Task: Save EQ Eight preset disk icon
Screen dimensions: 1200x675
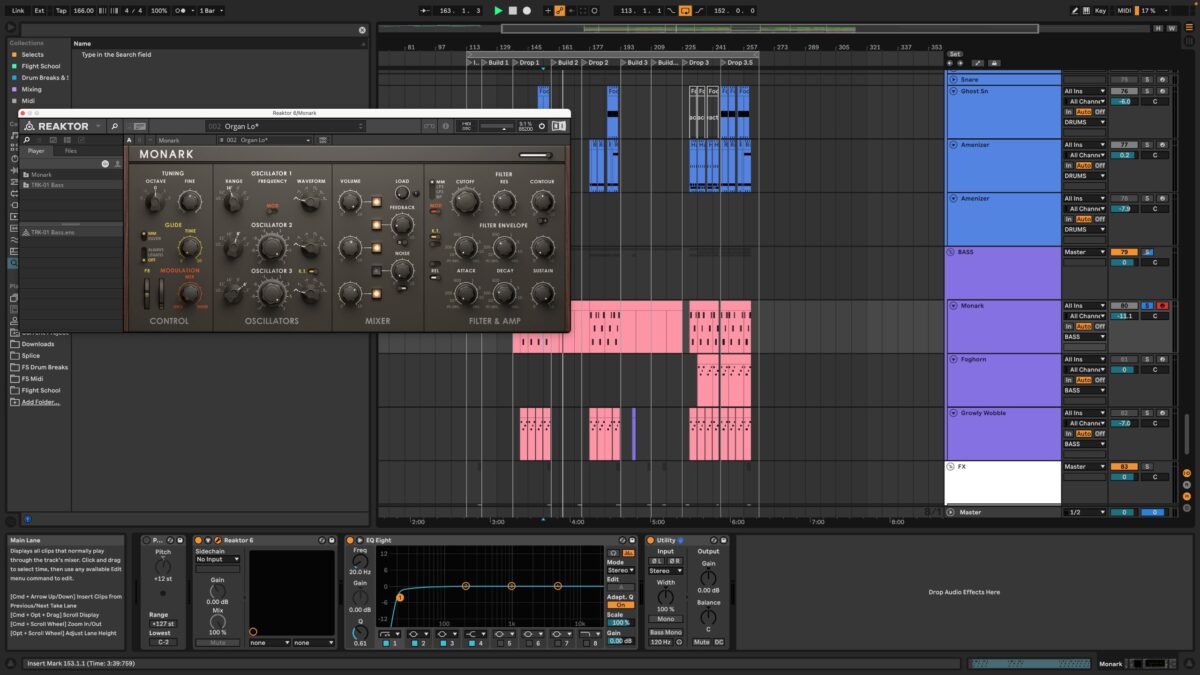Action: click(631, 540)
